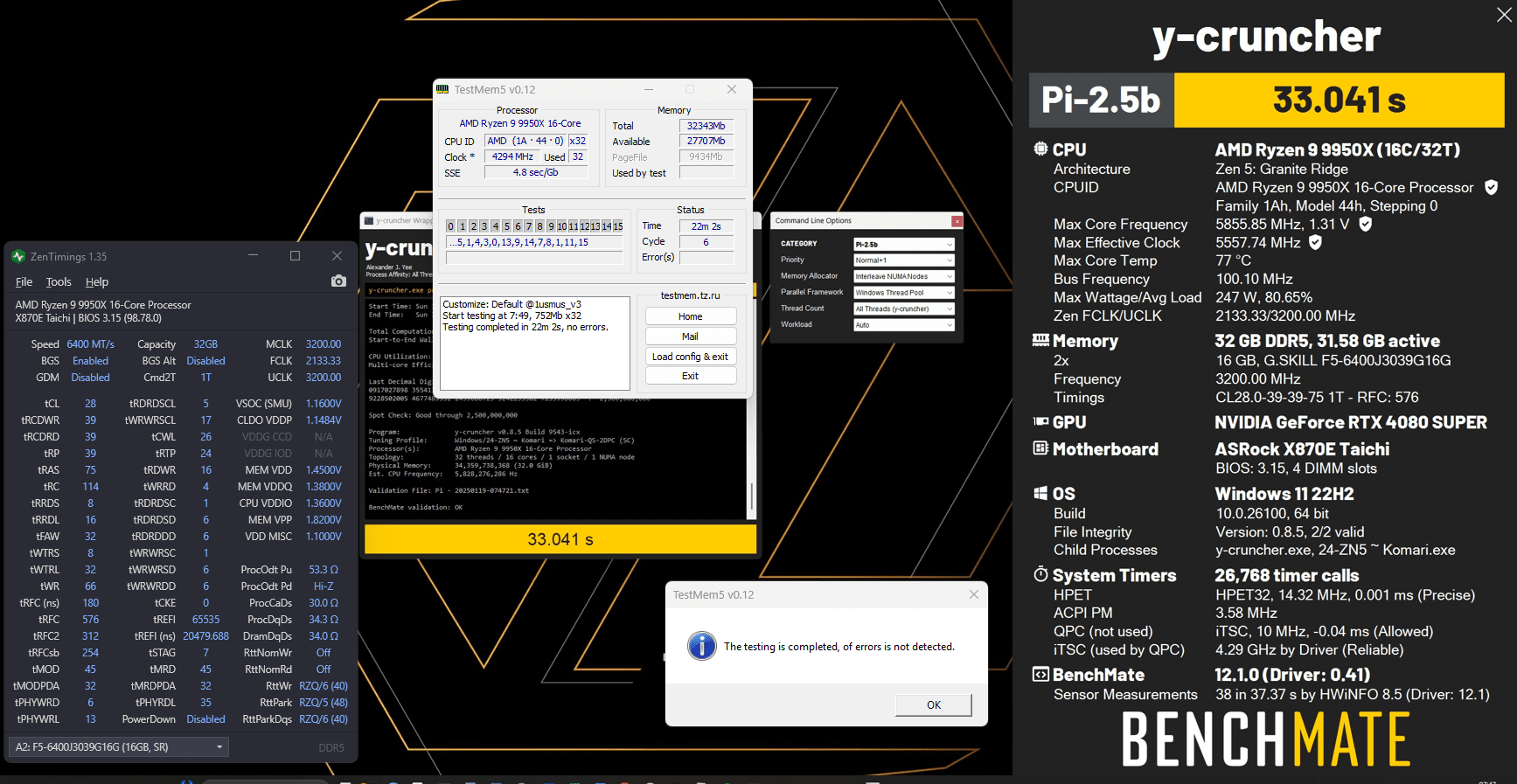
Task: Open the Workload dropdown set to Auto
Action: (903, 324)
